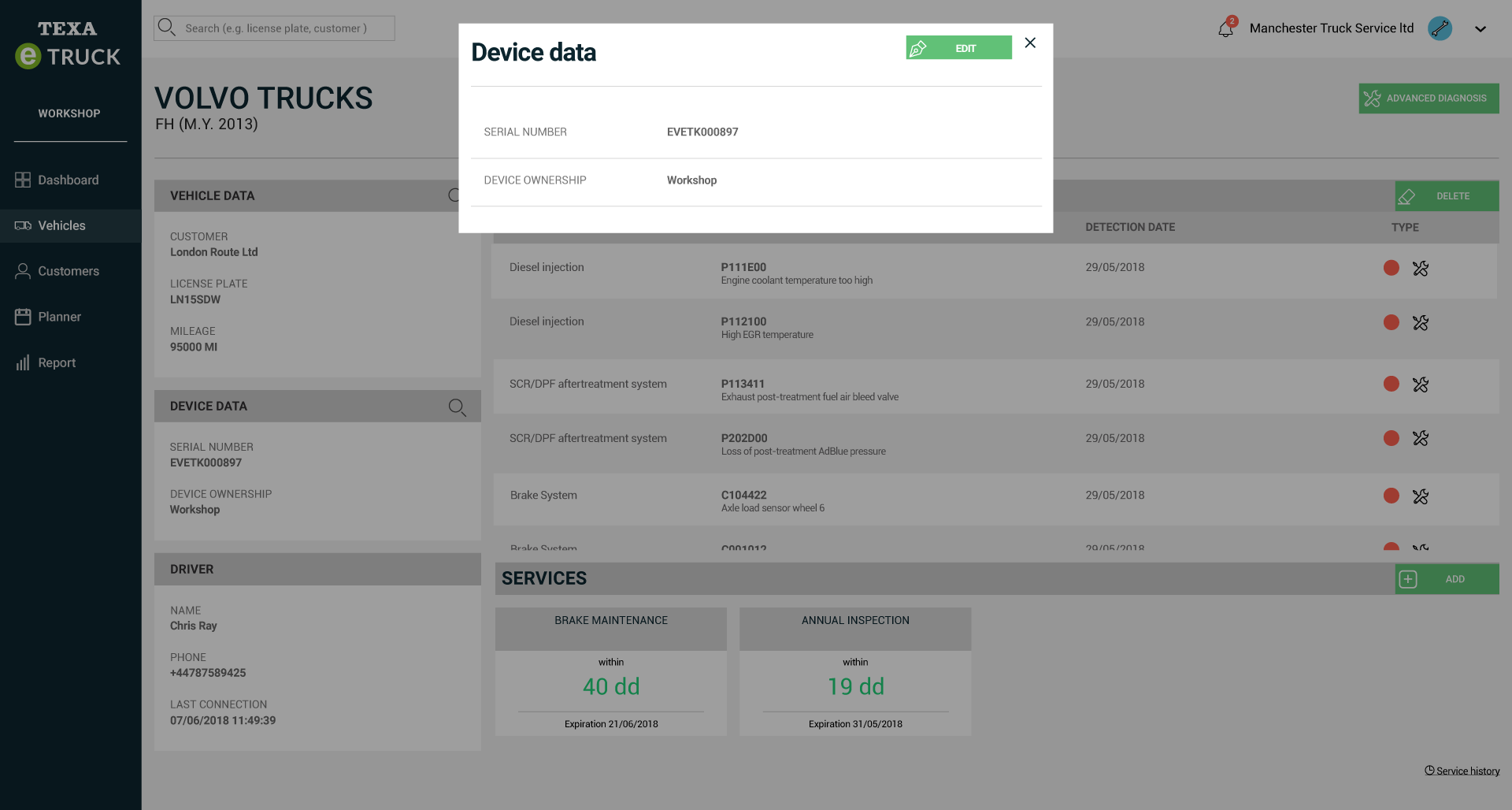Click magnifier icon in DEVICE DATA header
This screenshot has width=1512, height=810.
pyautogui.click(x=457, y=407)
